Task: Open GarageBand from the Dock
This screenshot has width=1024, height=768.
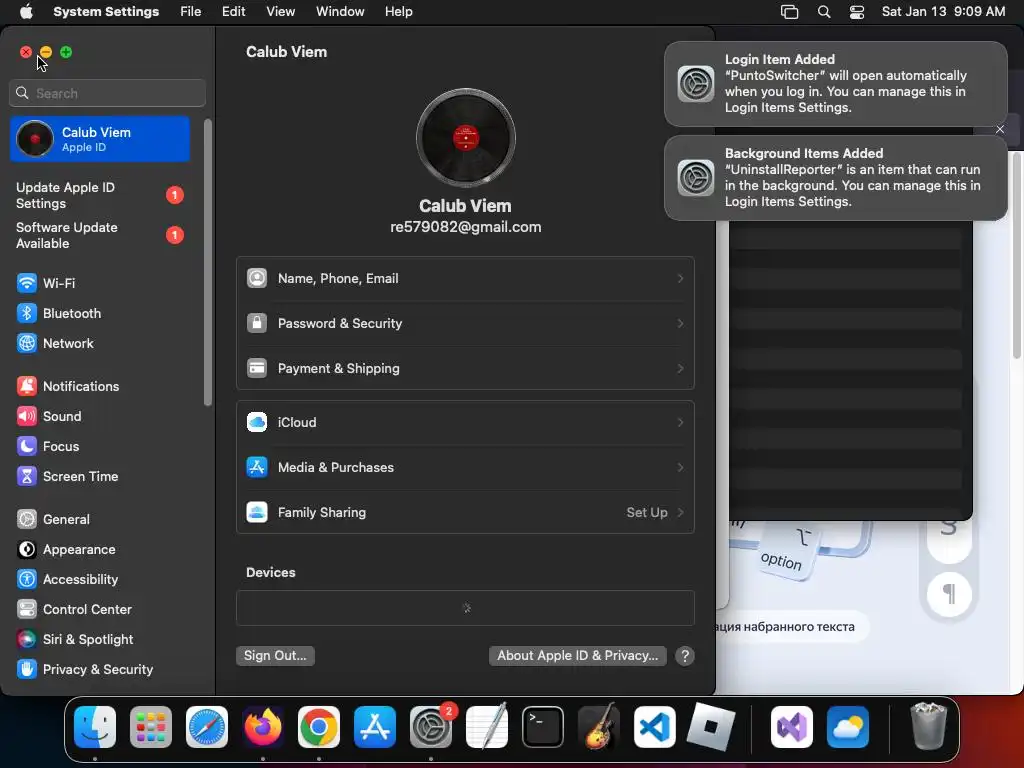Action: (599, 727)
